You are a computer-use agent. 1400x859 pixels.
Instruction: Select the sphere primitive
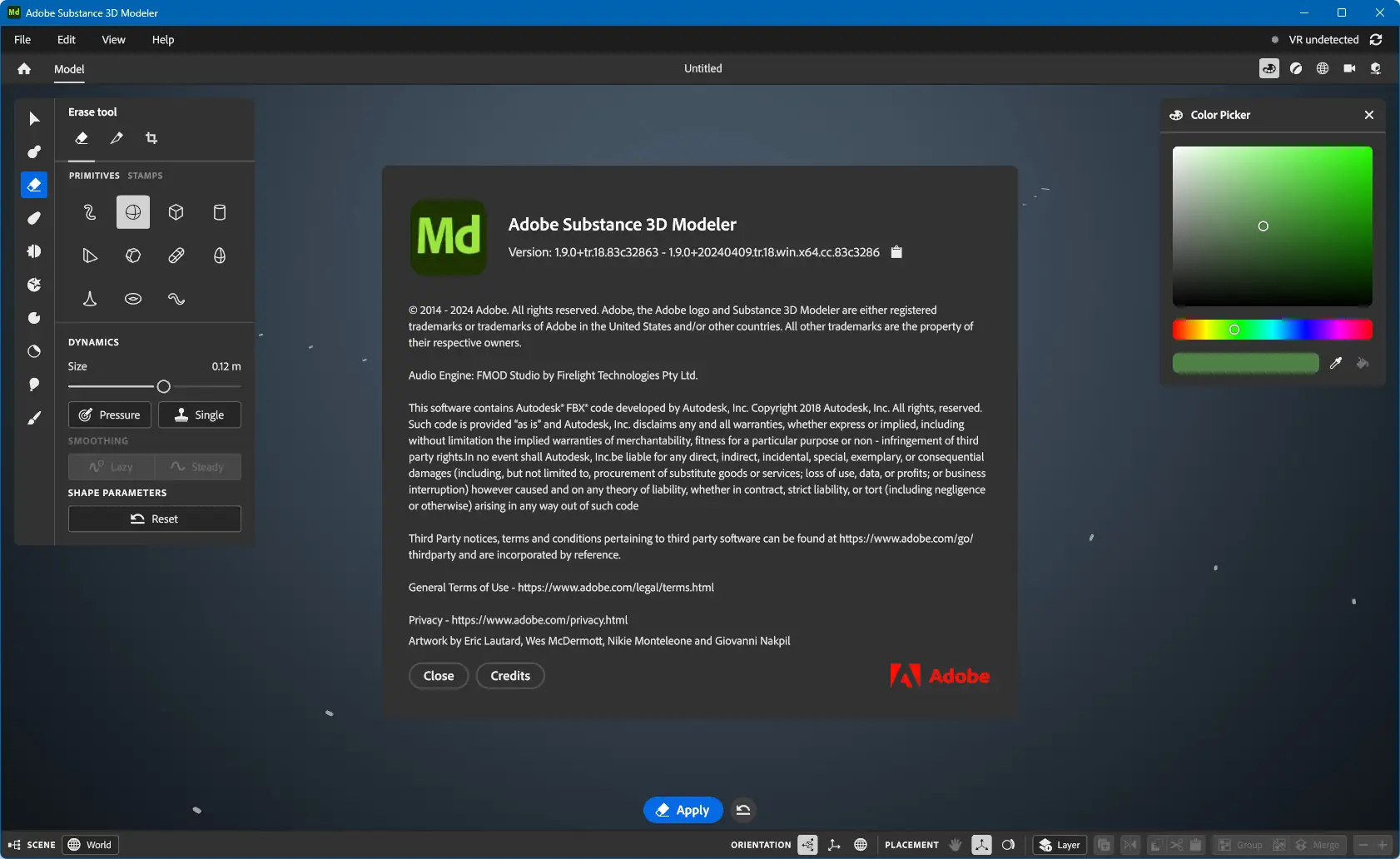coord(133,212)
